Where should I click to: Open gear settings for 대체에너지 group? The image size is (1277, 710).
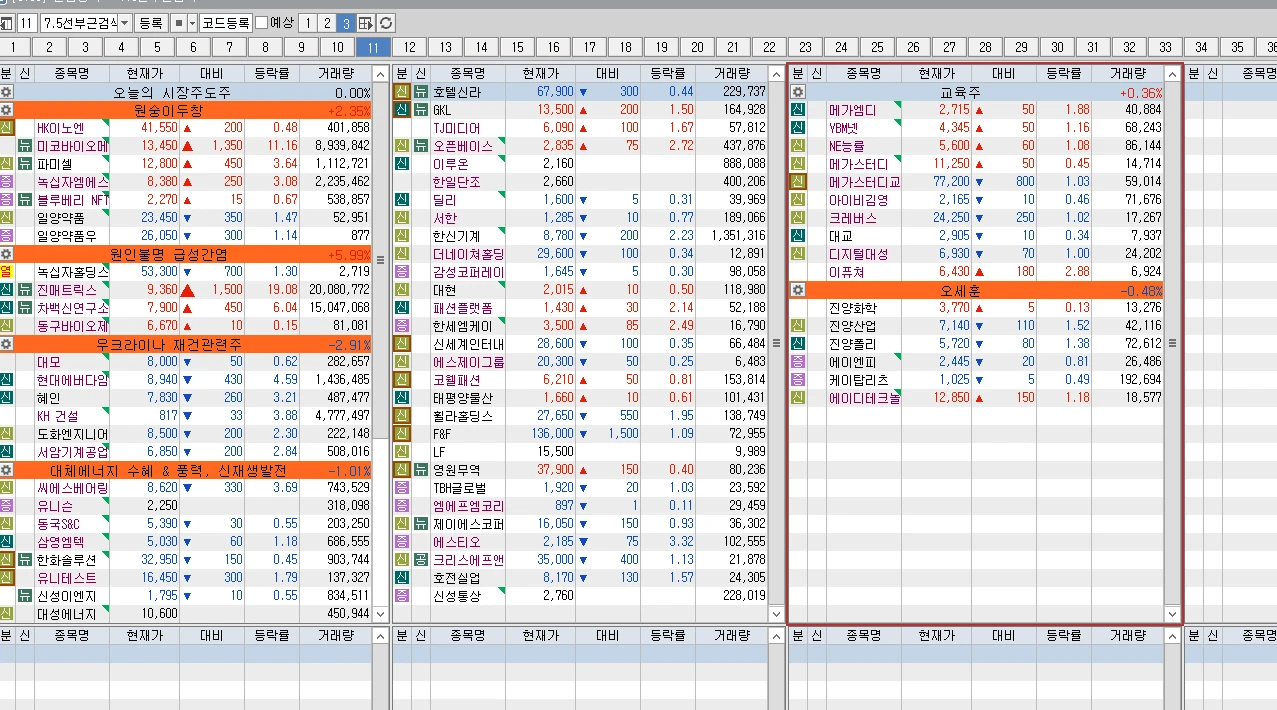coord(6,470)
